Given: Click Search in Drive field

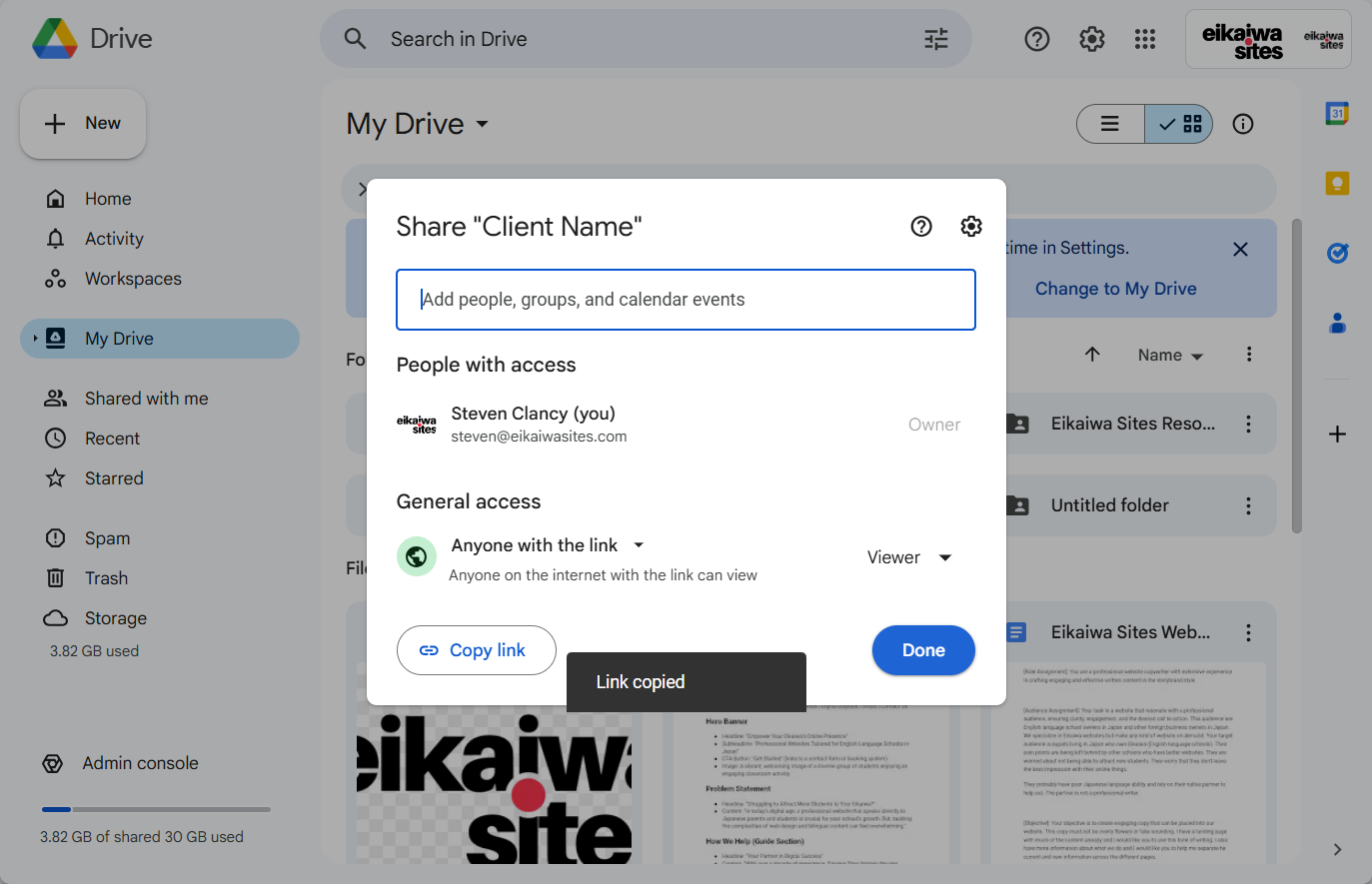Looking at the screenshot, I should tap(645, 39).
